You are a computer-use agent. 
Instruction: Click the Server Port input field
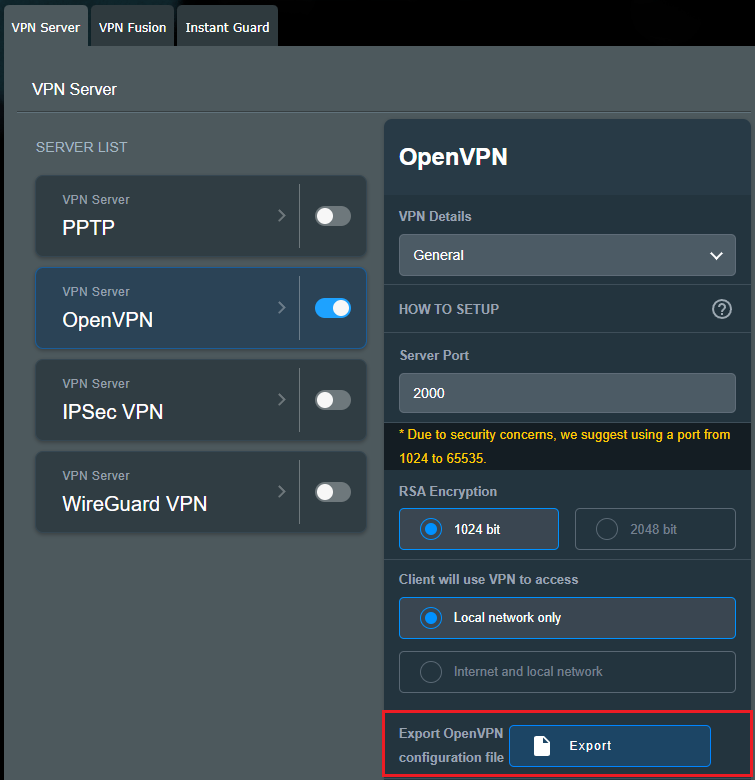tap(567, 393)
